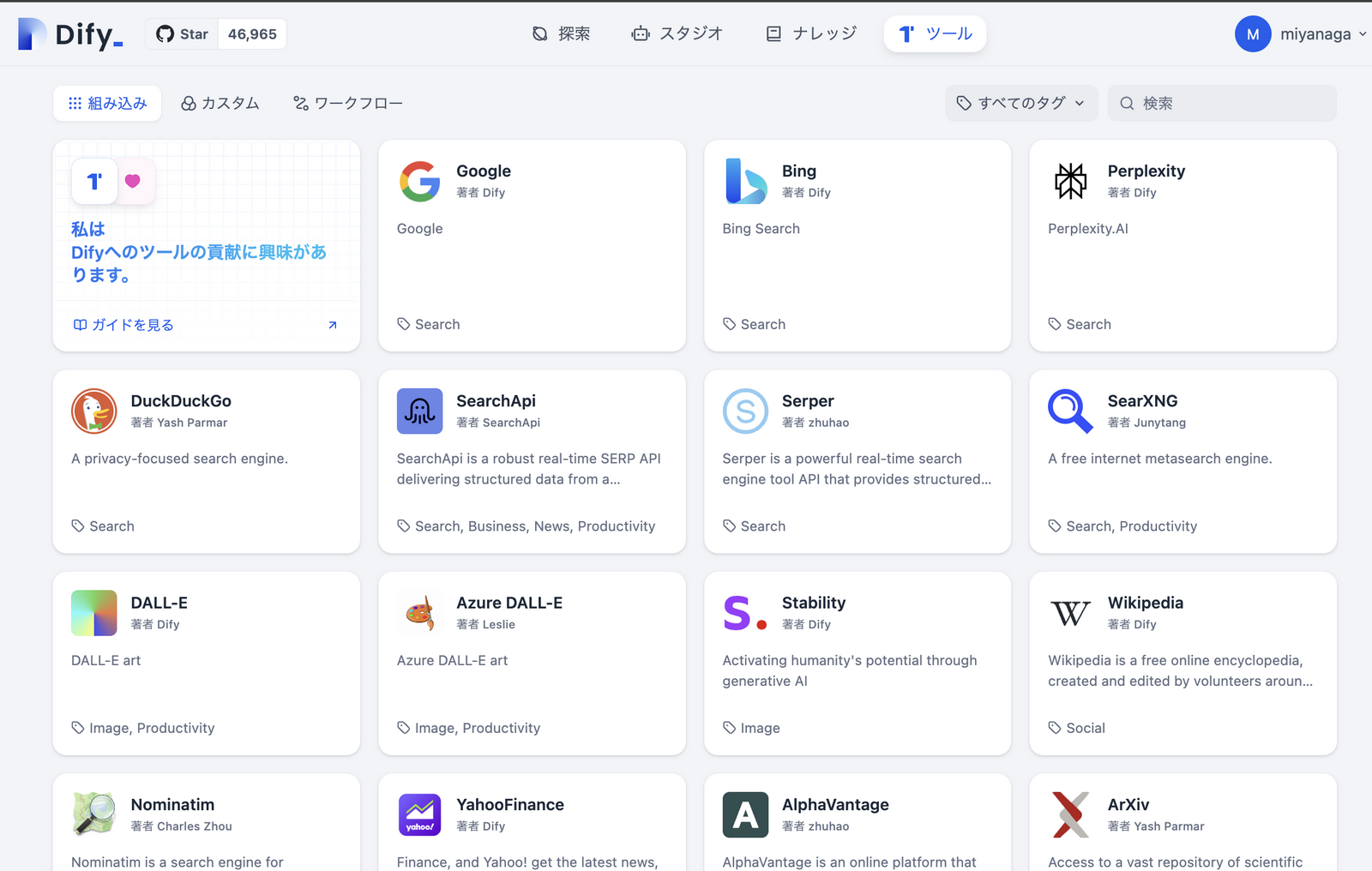1372x871 pixels.
Task: Click the Perplexity logo icon
Action: pyautogui.click(x=1071, y=182)
